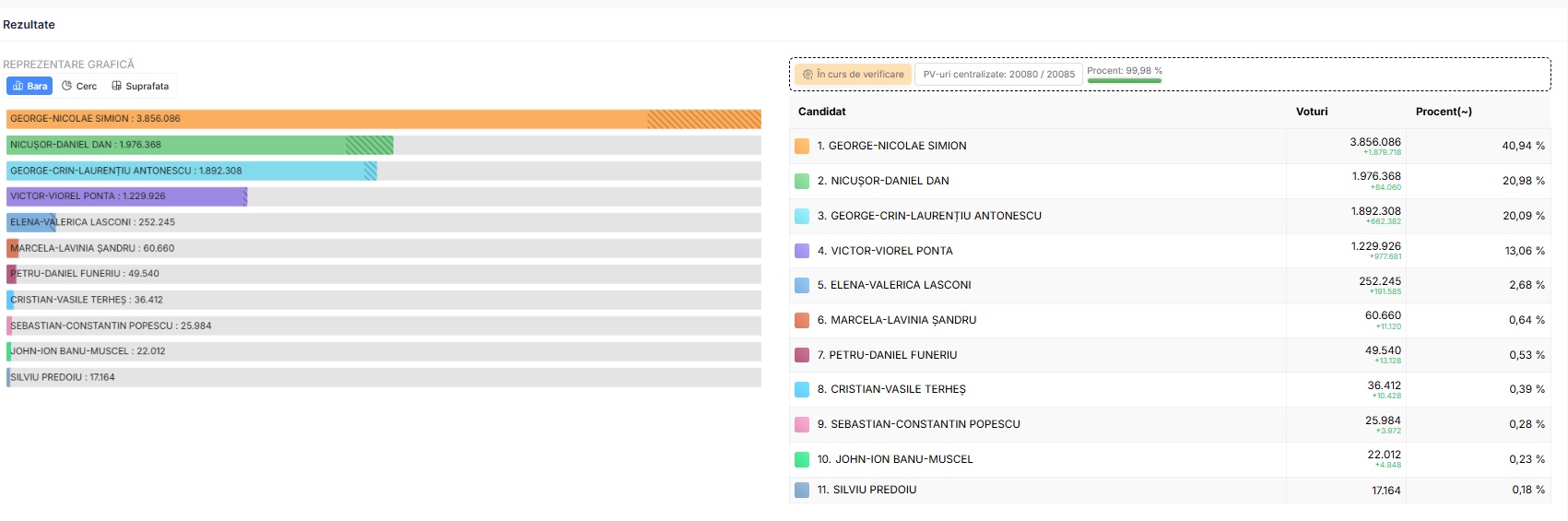Click purple swatch beside Victor-Viorel Ponta
Viewport: 1568px width, 521px height.
click(x=802, y=251)
